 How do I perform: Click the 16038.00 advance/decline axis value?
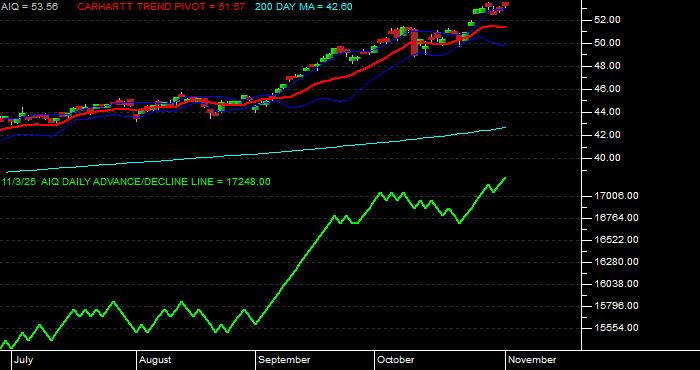click(x=616, y=284)
